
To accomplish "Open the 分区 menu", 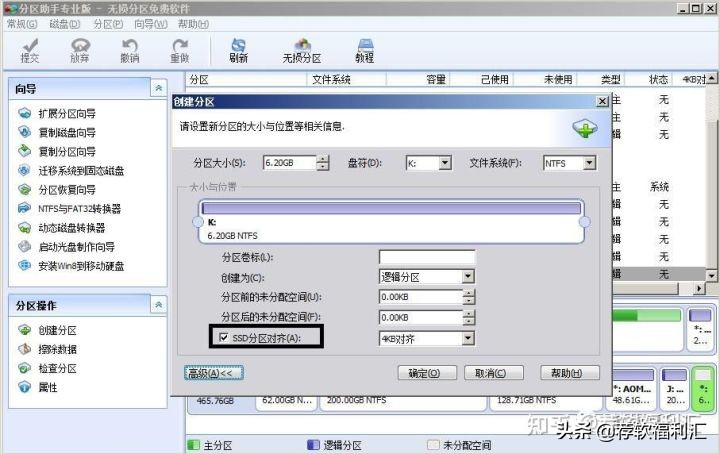I will click(108, 24).
